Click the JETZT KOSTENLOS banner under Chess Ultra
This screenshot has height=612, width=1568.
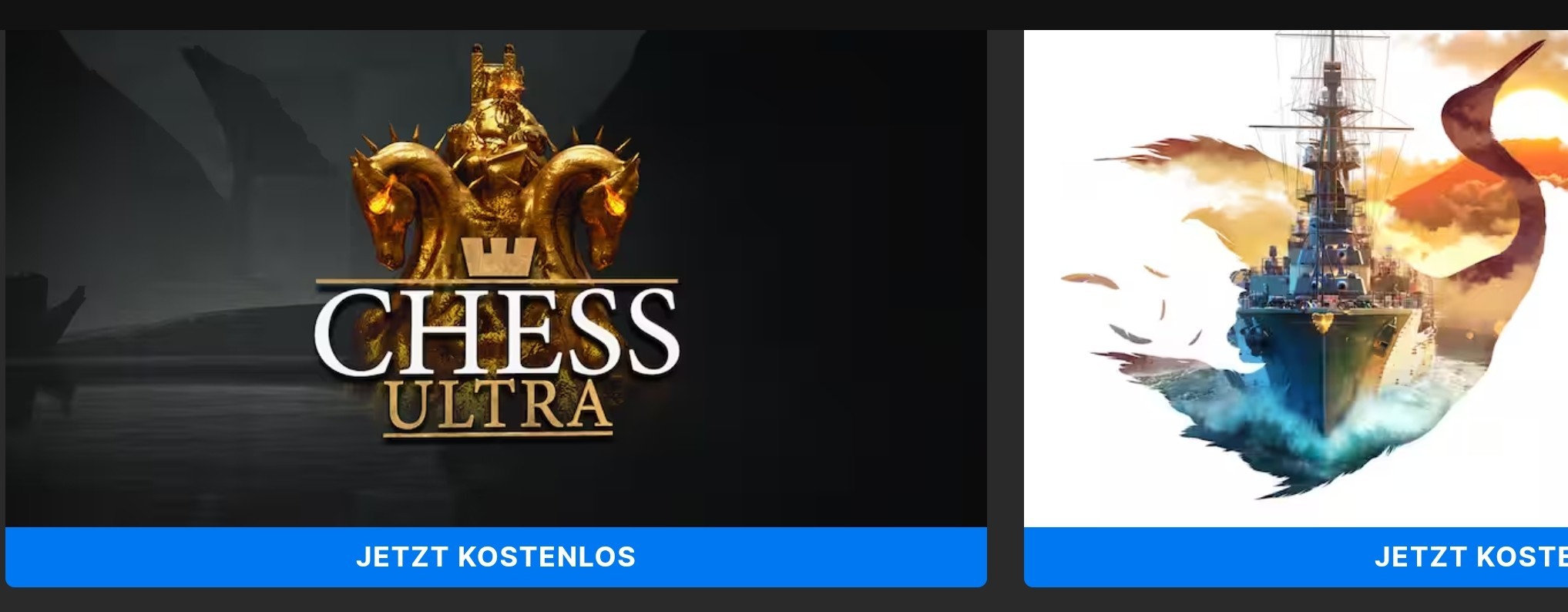495,557
